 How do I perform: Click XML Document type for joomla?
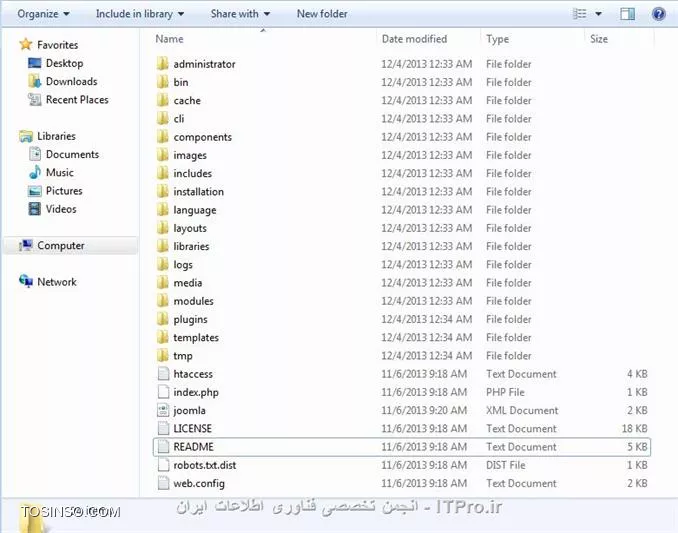coord(522,410)
